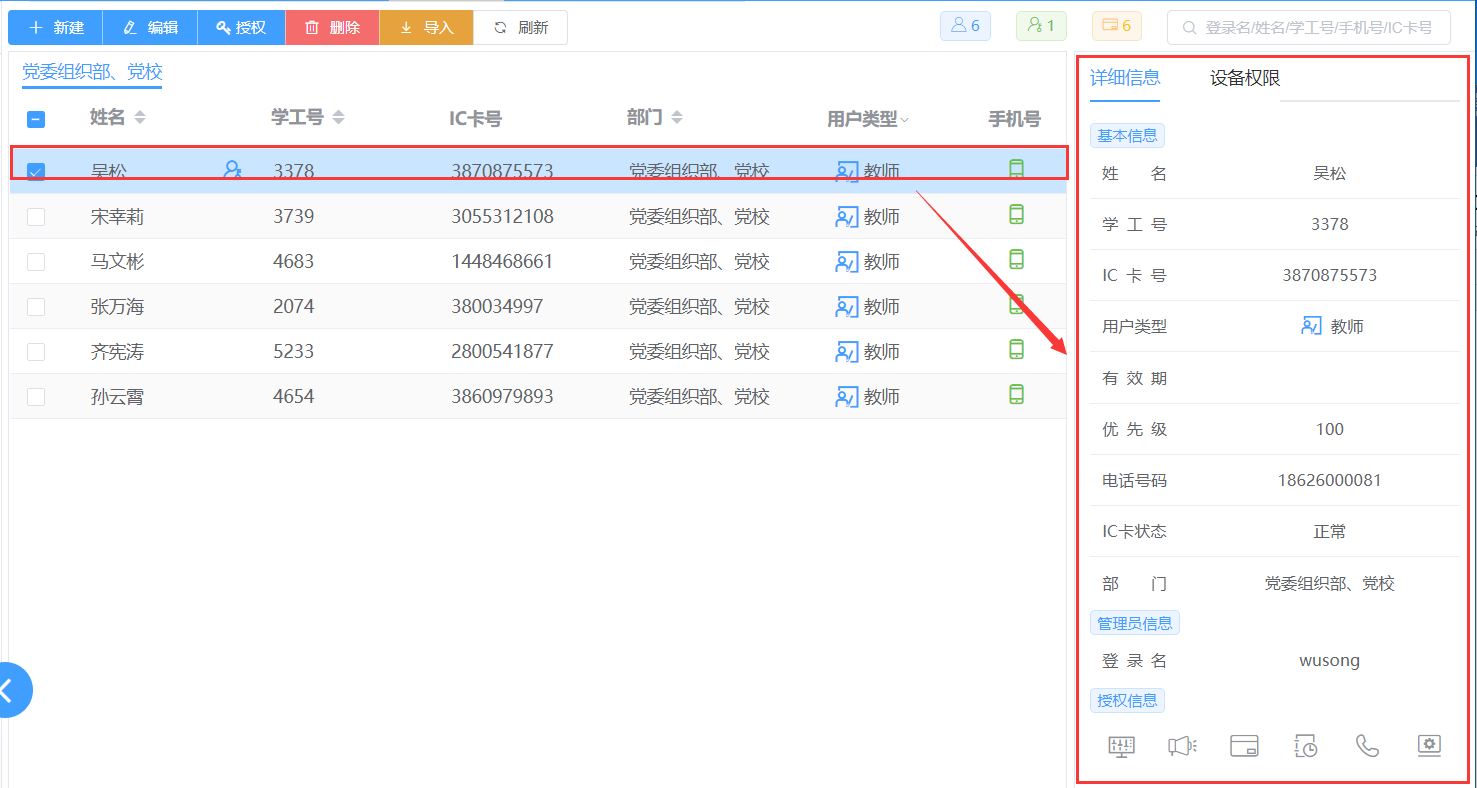1477x788 pixels.
Task: Switch to the 设备权限 tab
Action: [x=1244, y=78]
